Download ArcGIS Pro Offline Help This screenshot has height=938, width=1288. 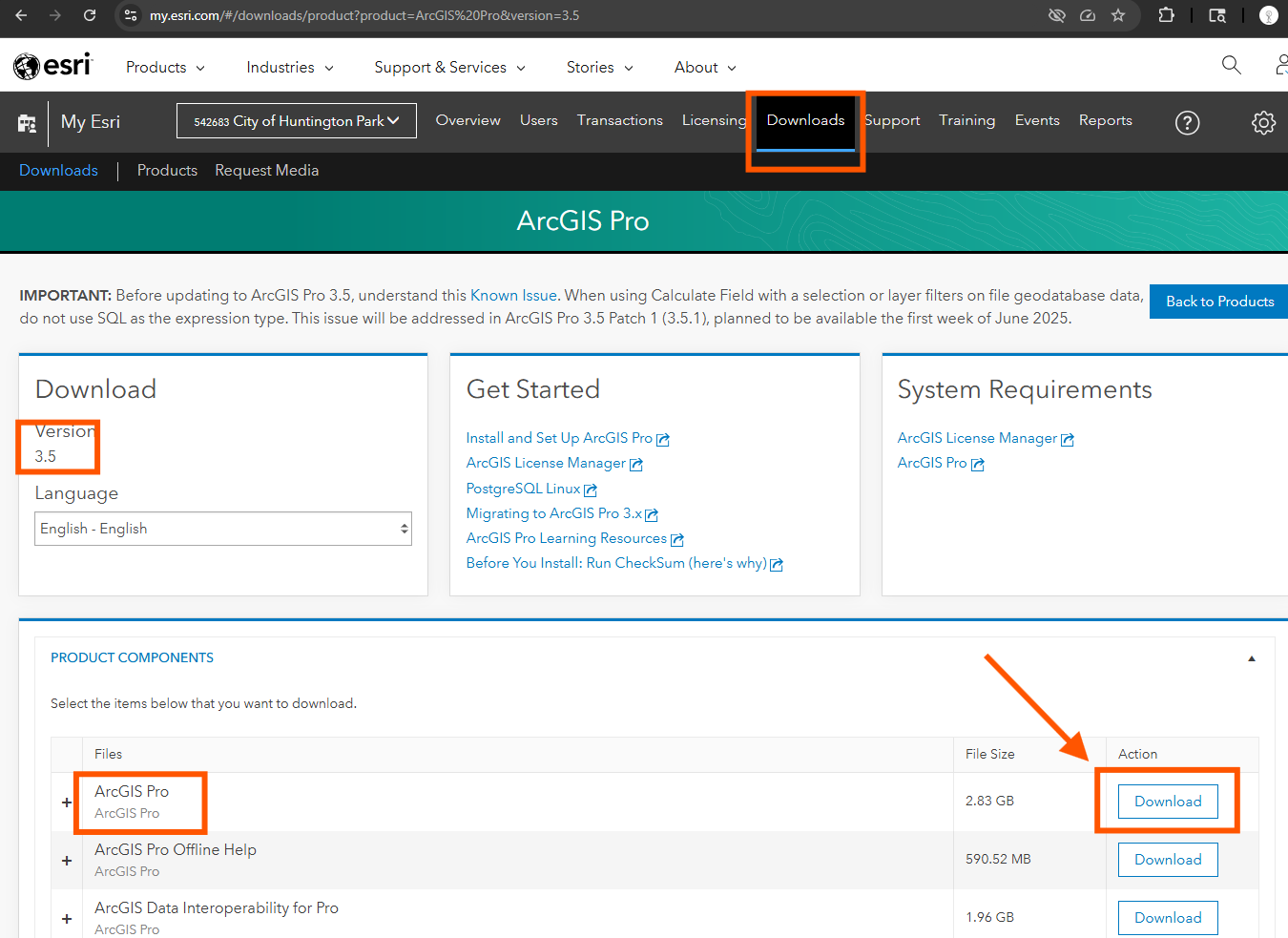pos(1168,860)
